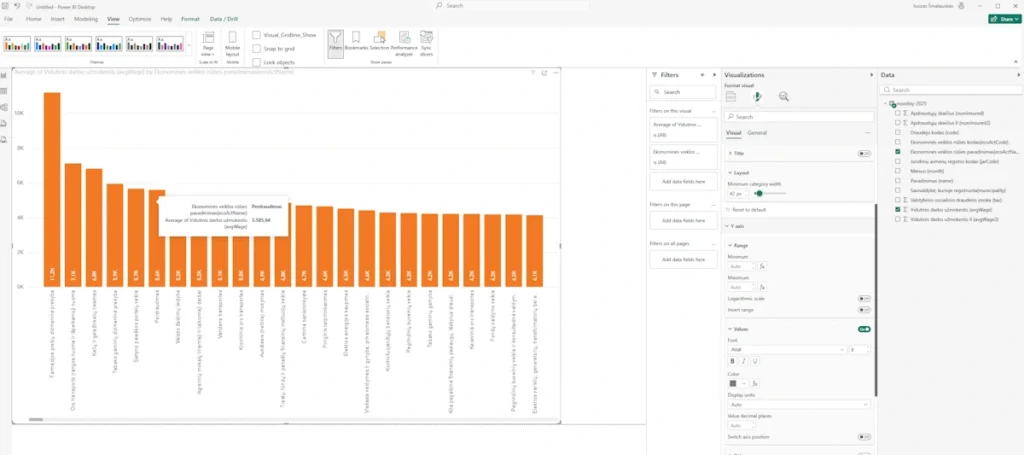Select the Analytics magnifier icon

click(784, 97)
